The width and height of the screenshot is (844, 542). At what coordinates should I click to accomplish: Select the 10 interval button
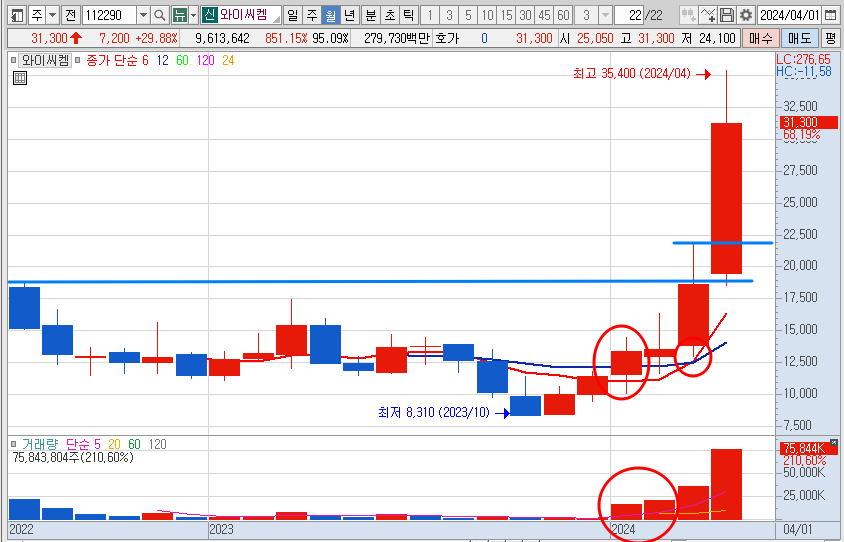click(x=488, y=15)
